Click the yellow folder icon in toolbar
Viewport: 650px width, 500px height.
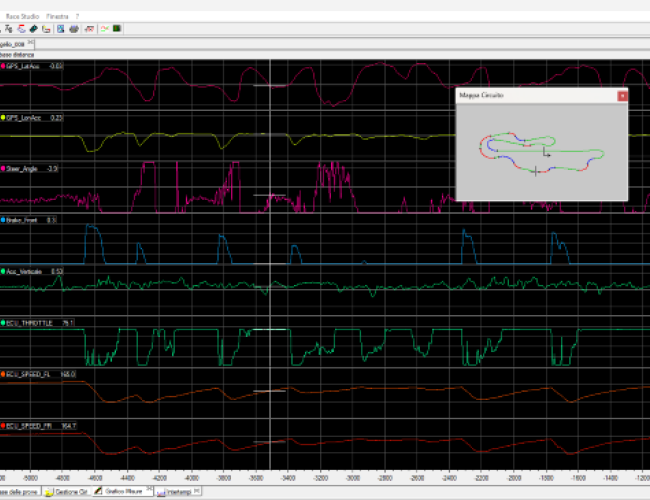(46, 29)
